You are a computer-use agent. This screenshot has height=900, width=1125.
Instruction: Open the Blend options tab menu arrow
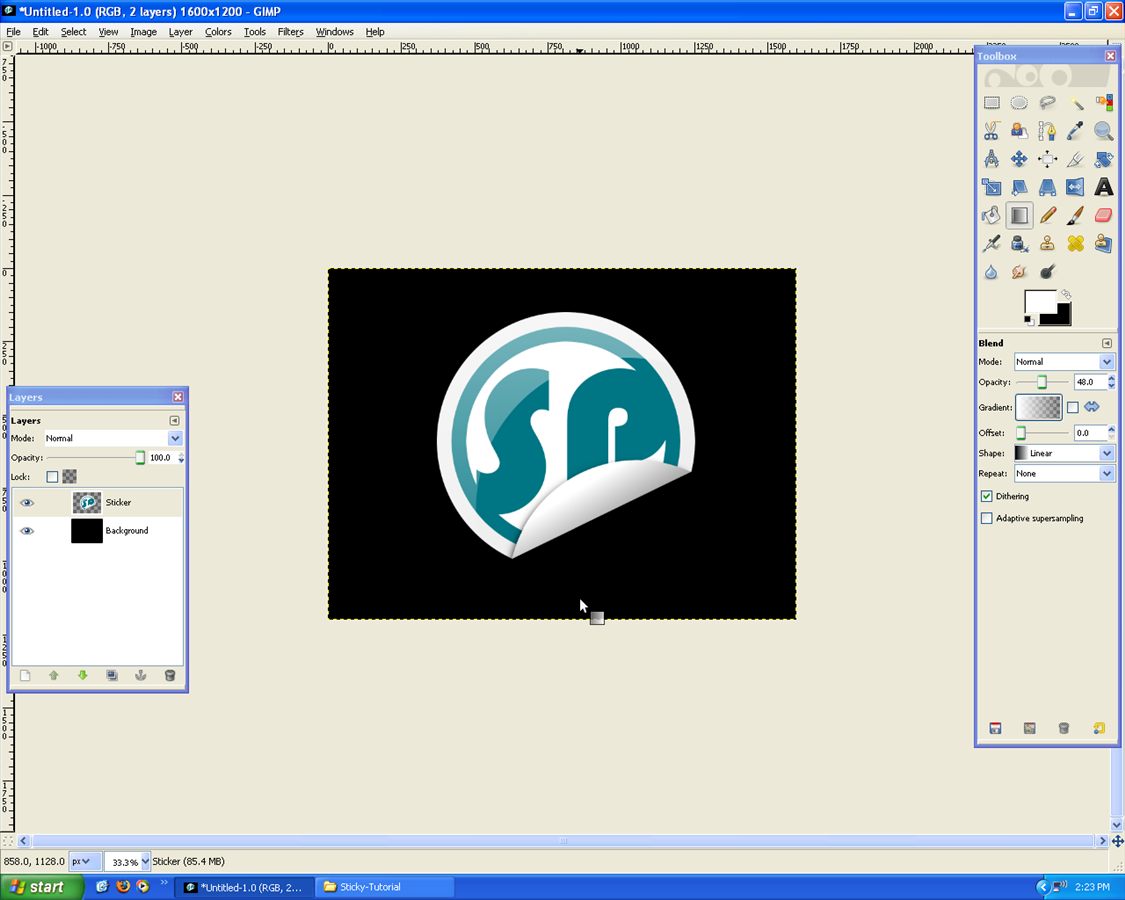pyautogui.click(x=1106, y=343)
